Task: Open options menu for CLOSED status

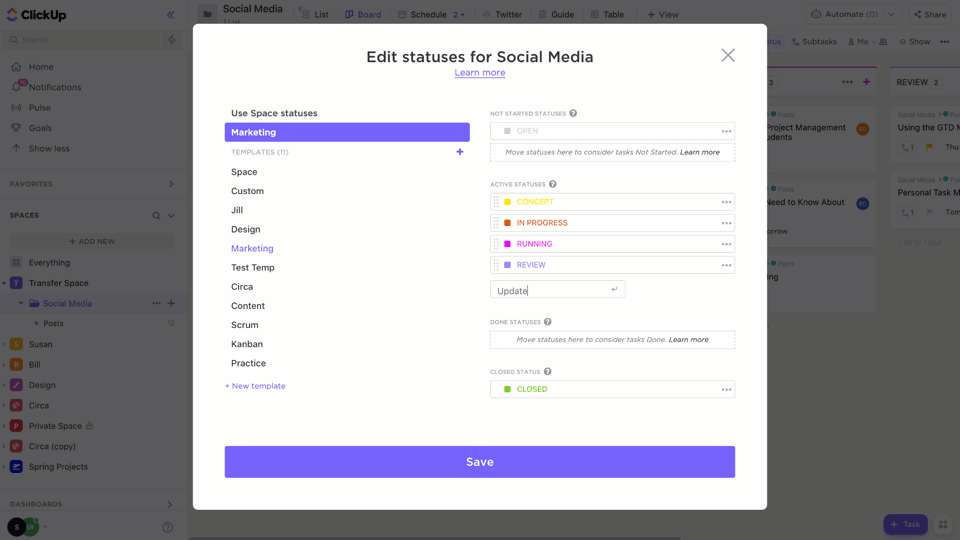Action: (726, 389)
